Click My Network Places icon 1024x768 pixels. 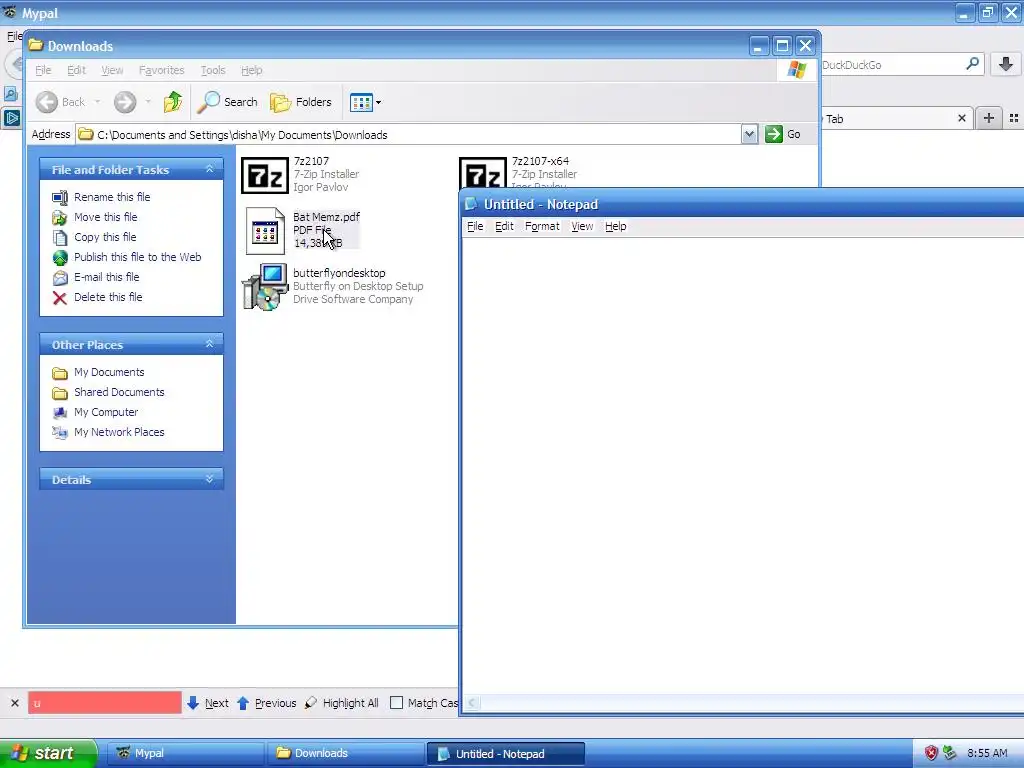[x=60, y=432]
